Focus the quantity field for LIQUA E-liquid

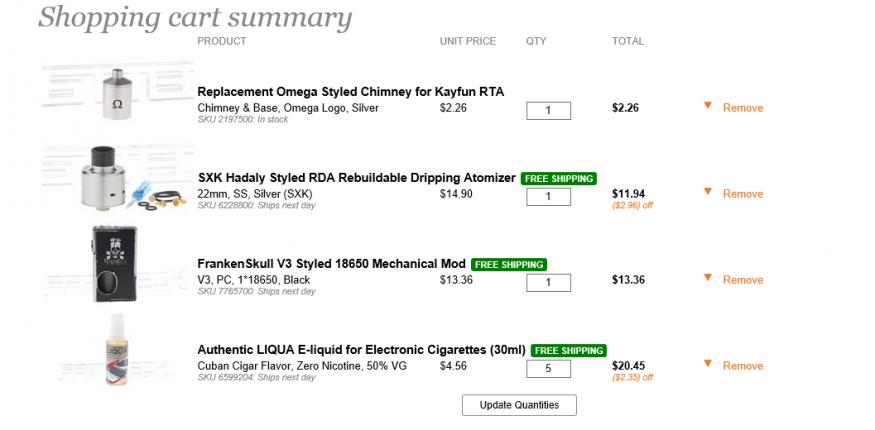[x=548, y=368]
